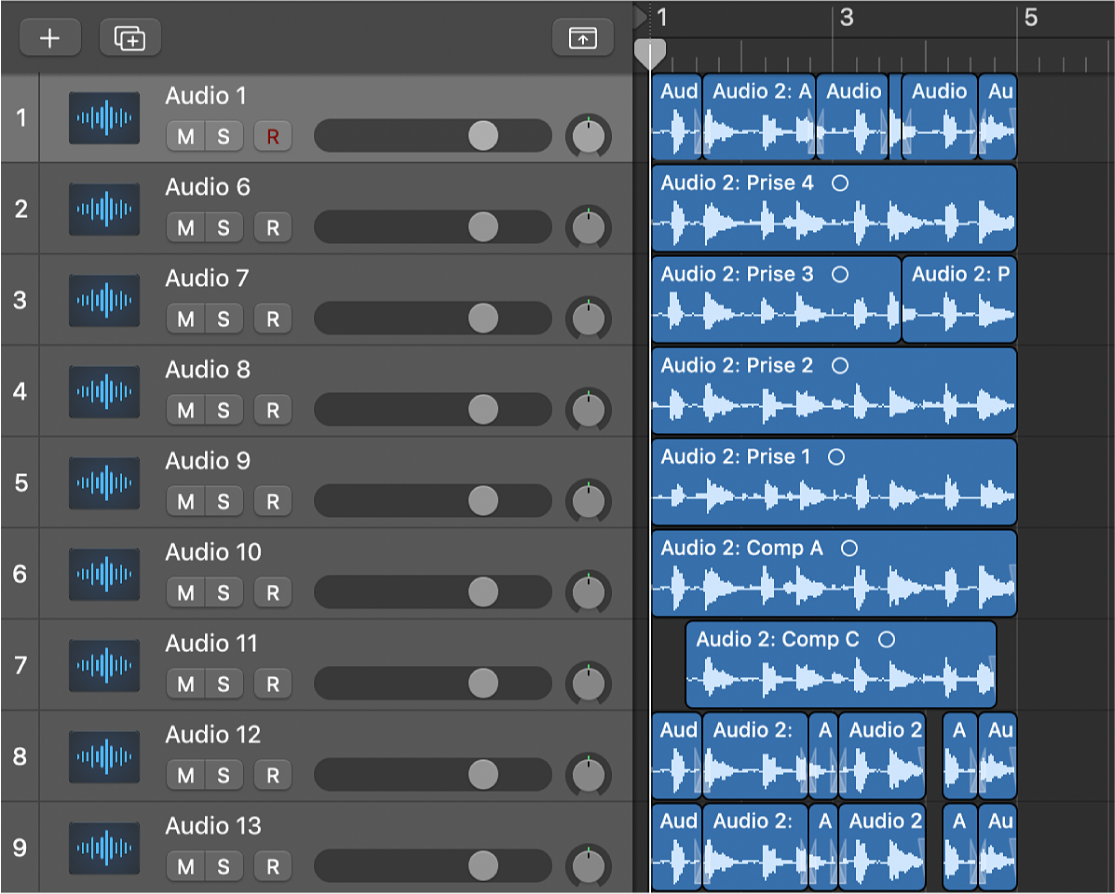Click the playhead marker in the ruler
This screenshot has height=894, width=1115.
coord(650,52)
